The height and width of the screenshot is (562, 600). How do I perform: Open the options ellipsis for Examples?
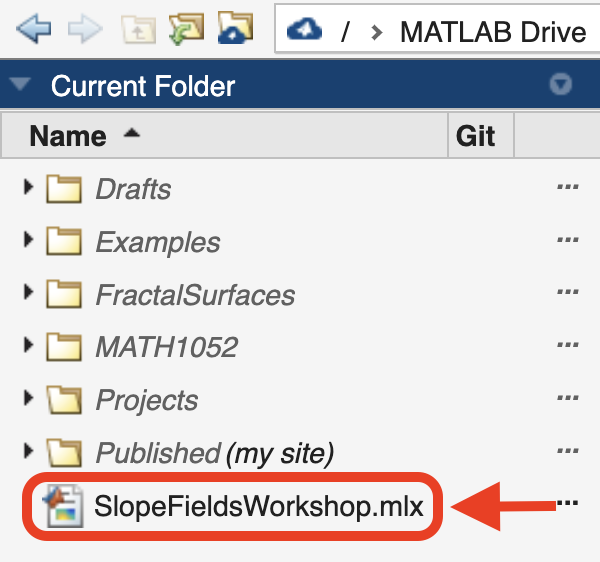tap(567, 240)
